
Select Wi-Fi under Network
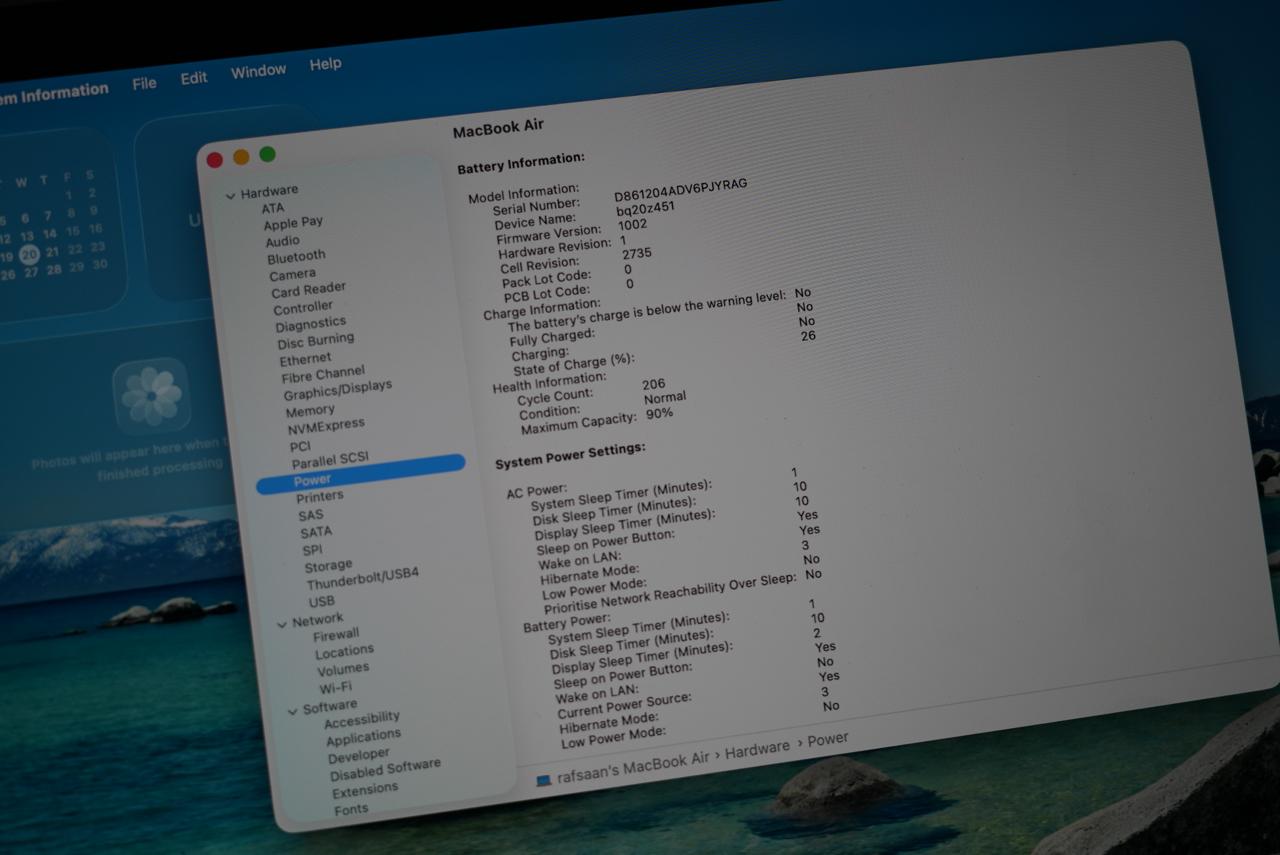pyautogui.click(x=335, y=688)
